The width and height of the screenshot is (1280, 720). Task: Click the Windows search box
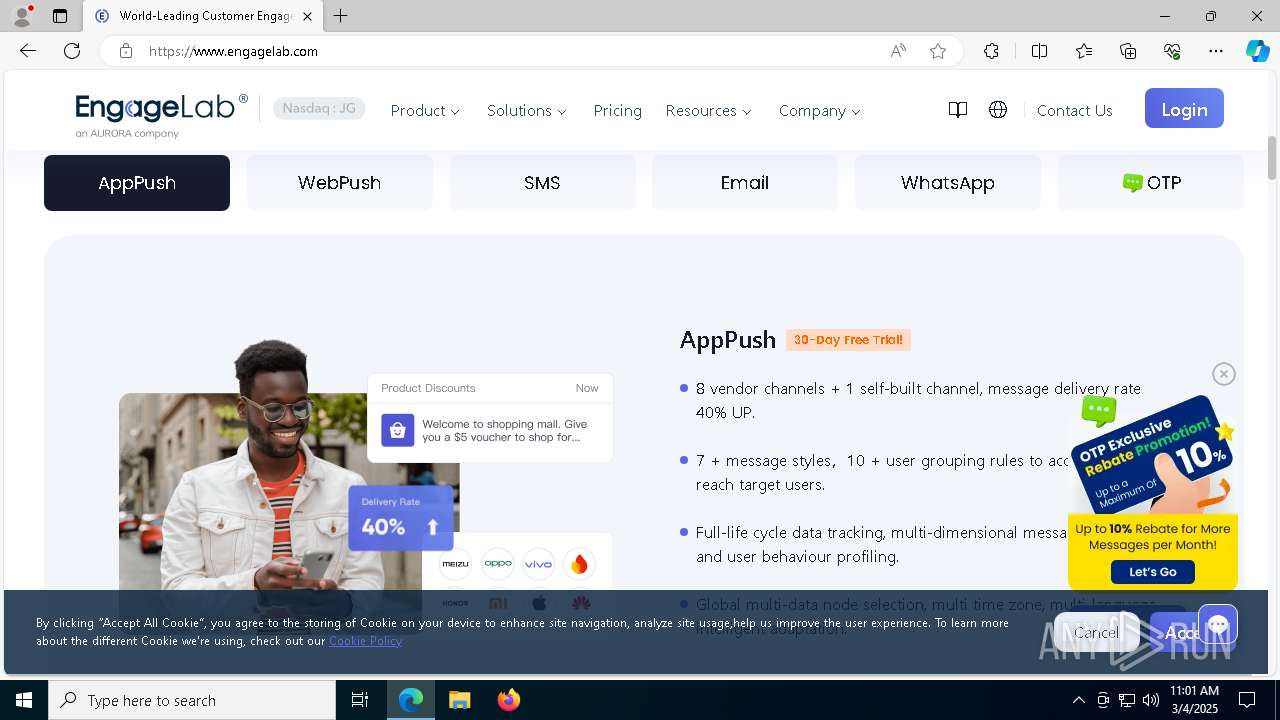pyautogui.click(x=192, y=700)
